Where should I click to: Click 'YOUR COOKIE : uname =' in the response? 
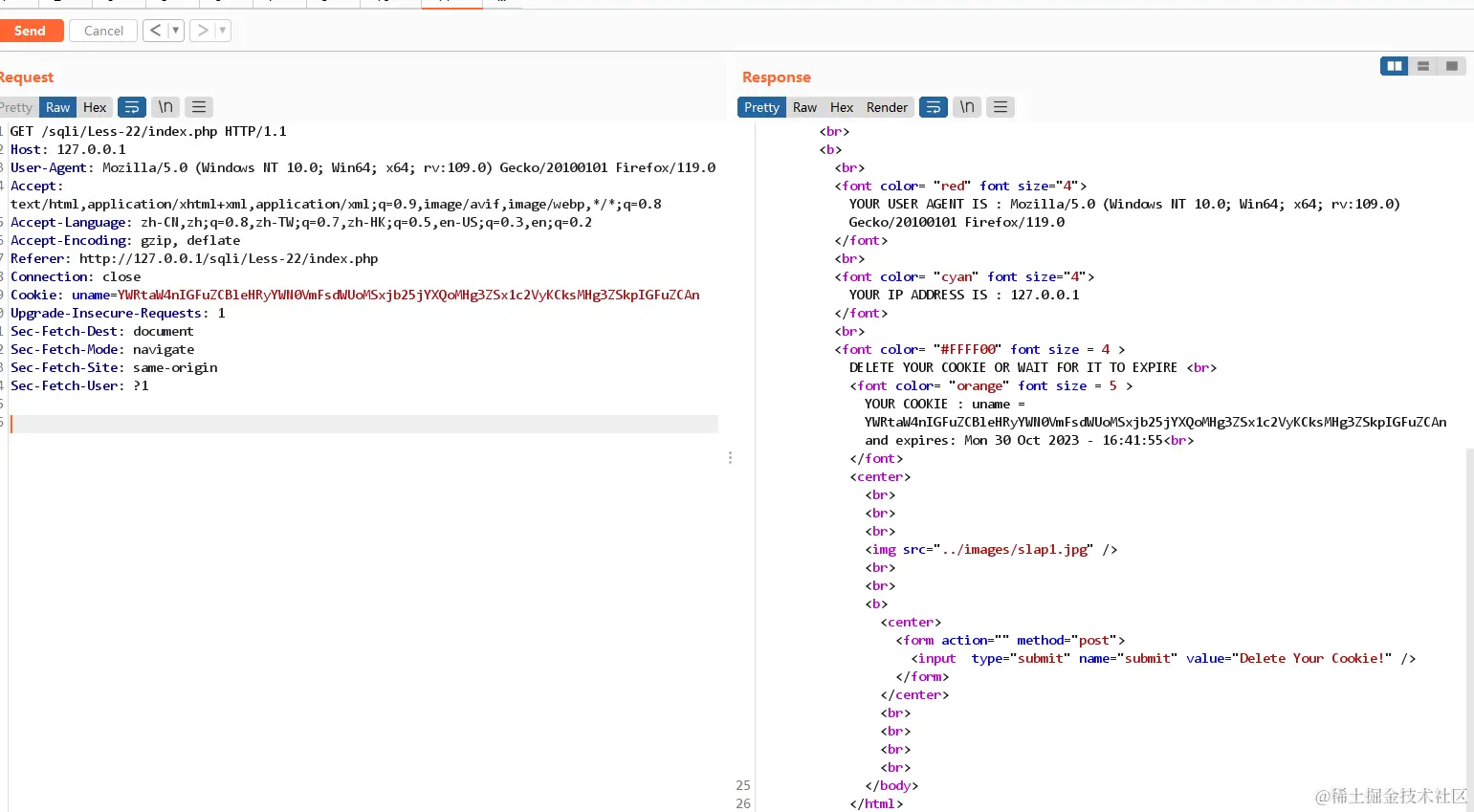[945, 404]
